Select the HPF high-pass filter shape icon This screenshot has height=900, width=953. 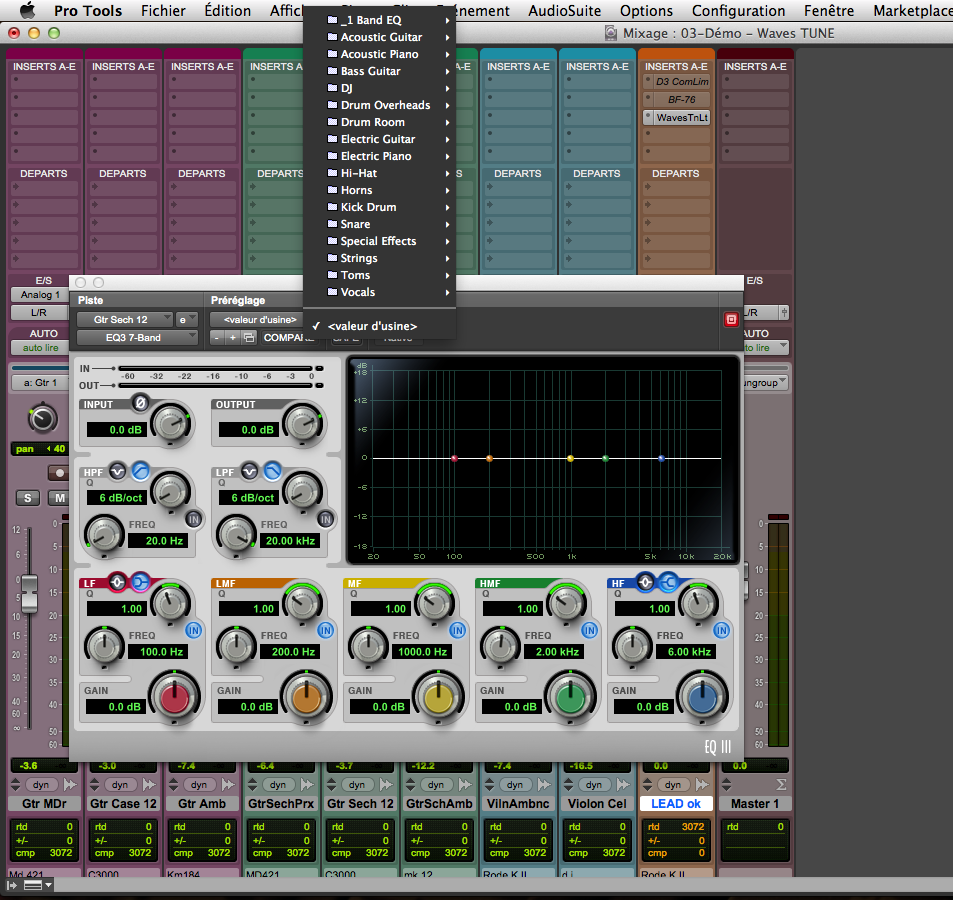(x=140, y=471)
